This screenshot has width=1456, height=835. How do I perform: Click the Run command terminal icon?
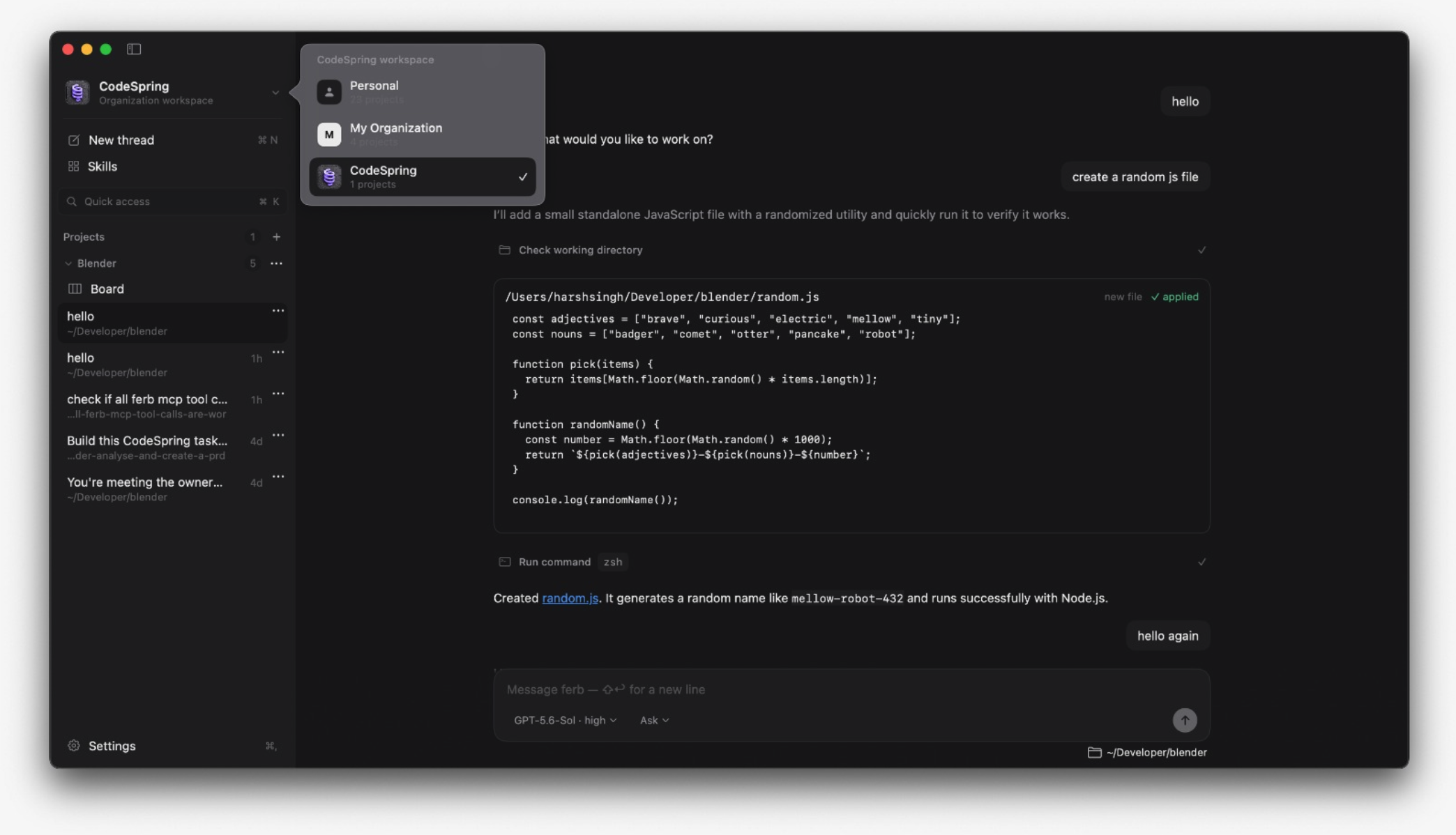coord(504,562)
